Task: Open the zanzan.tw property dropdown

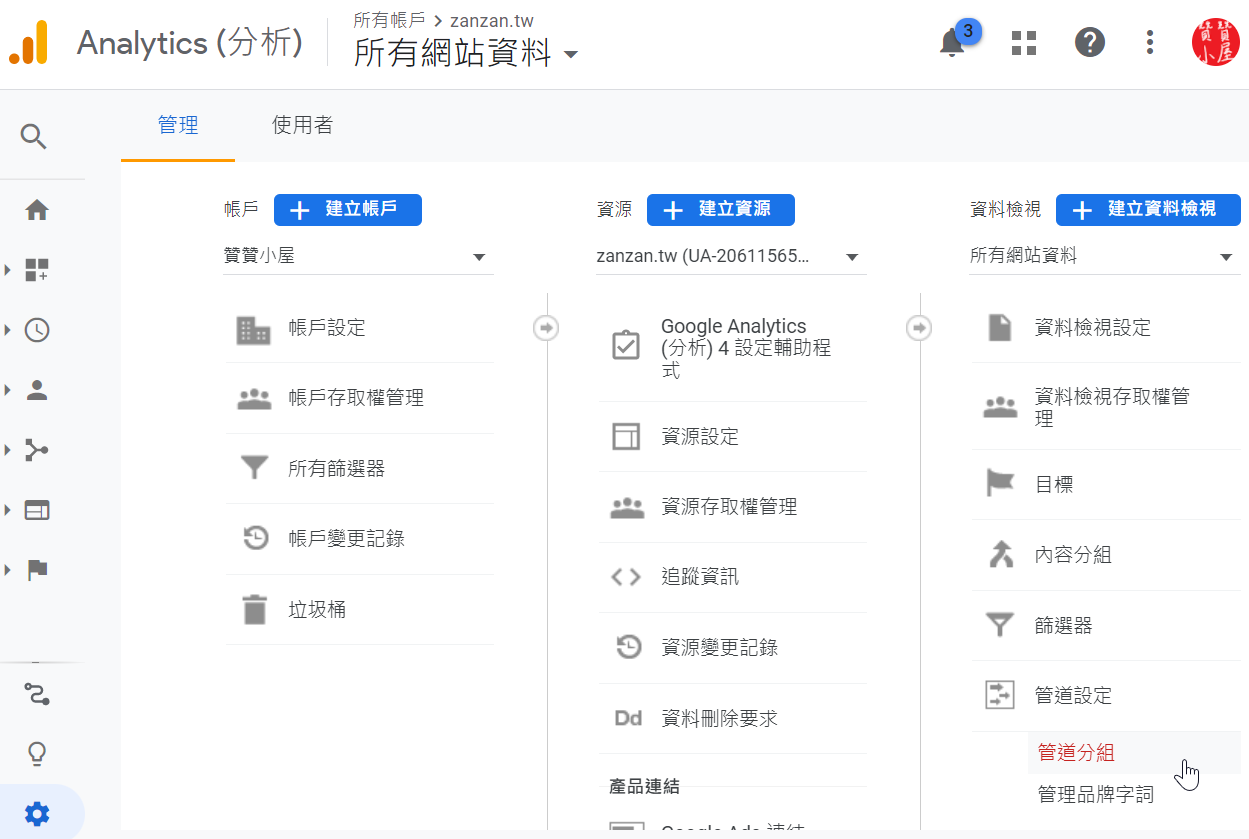Action: coord(731,257)
